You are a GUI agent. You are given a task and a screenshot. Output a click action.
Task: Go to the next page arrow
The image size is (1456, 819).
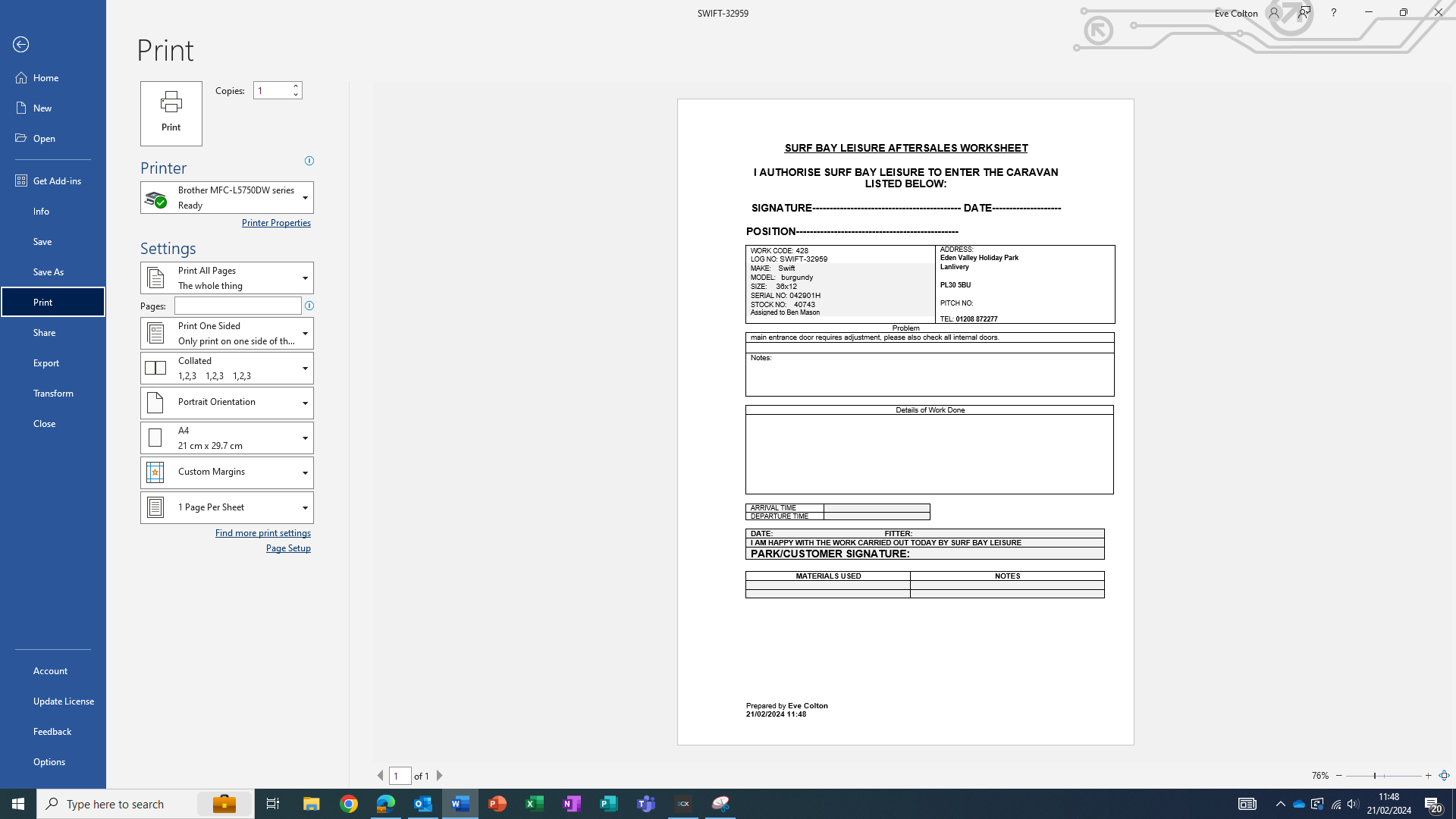(440, 776)
